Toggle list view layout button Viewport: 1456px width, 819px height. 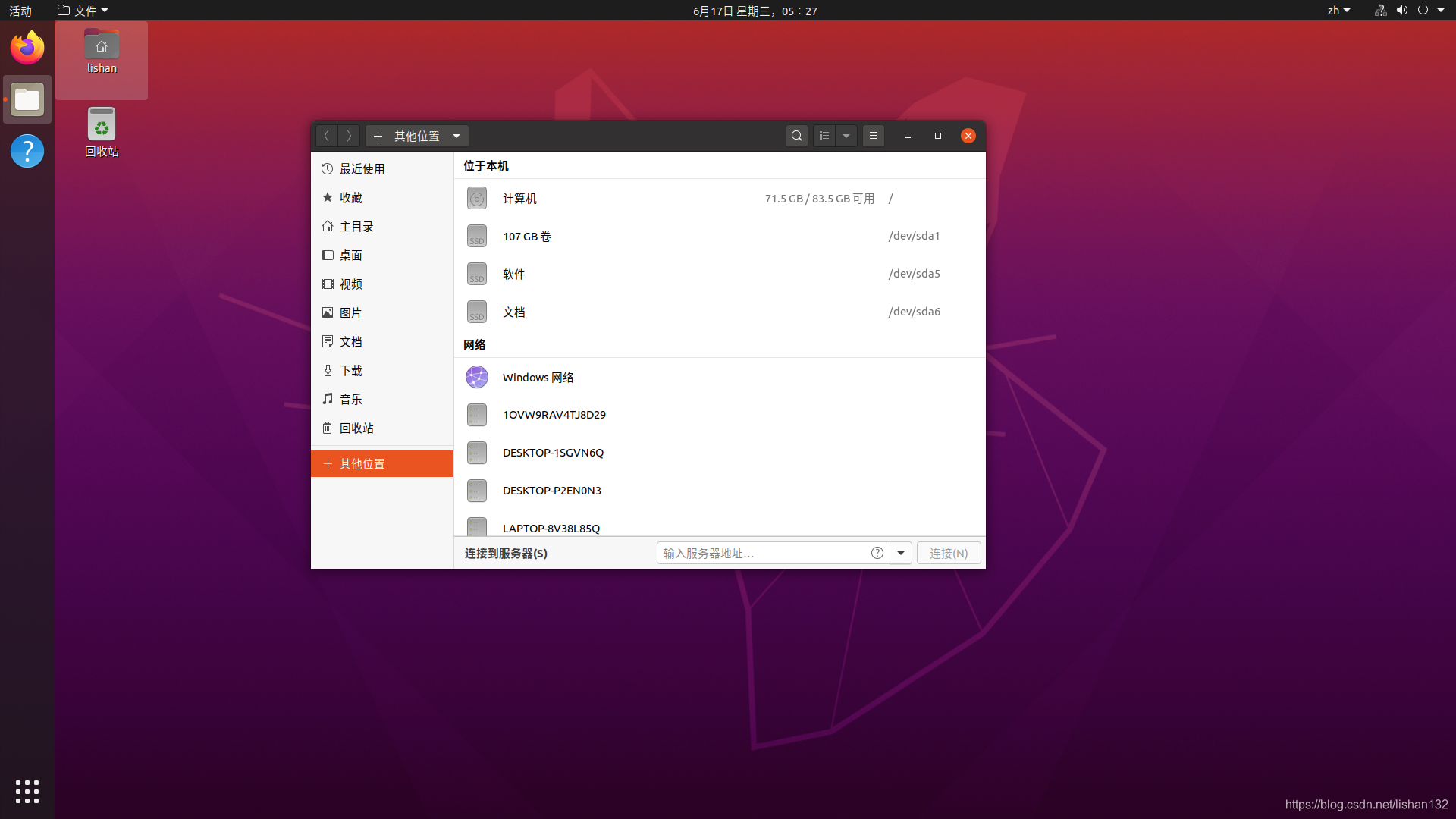coord(824,136)
